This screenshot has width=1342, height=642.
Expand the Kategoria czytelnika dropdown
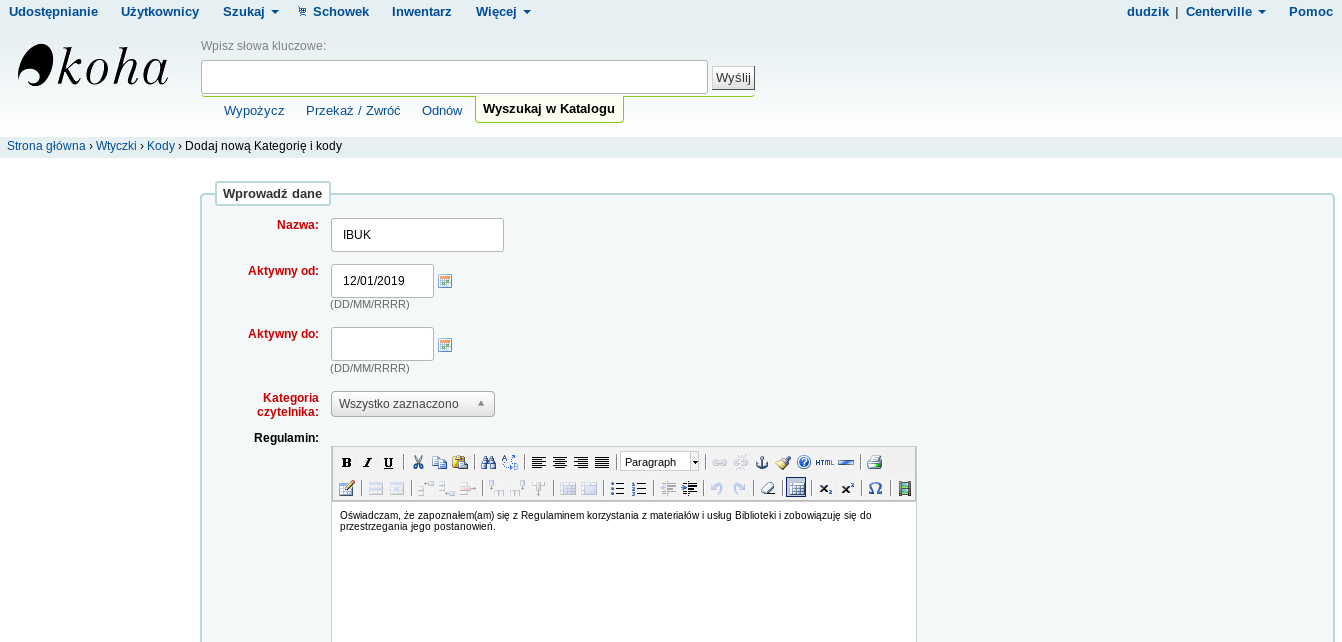(412, 404)
